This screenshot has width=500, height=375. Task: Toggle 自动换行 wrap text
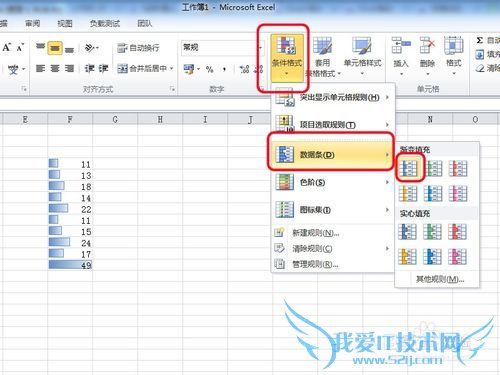pos(138,48)
